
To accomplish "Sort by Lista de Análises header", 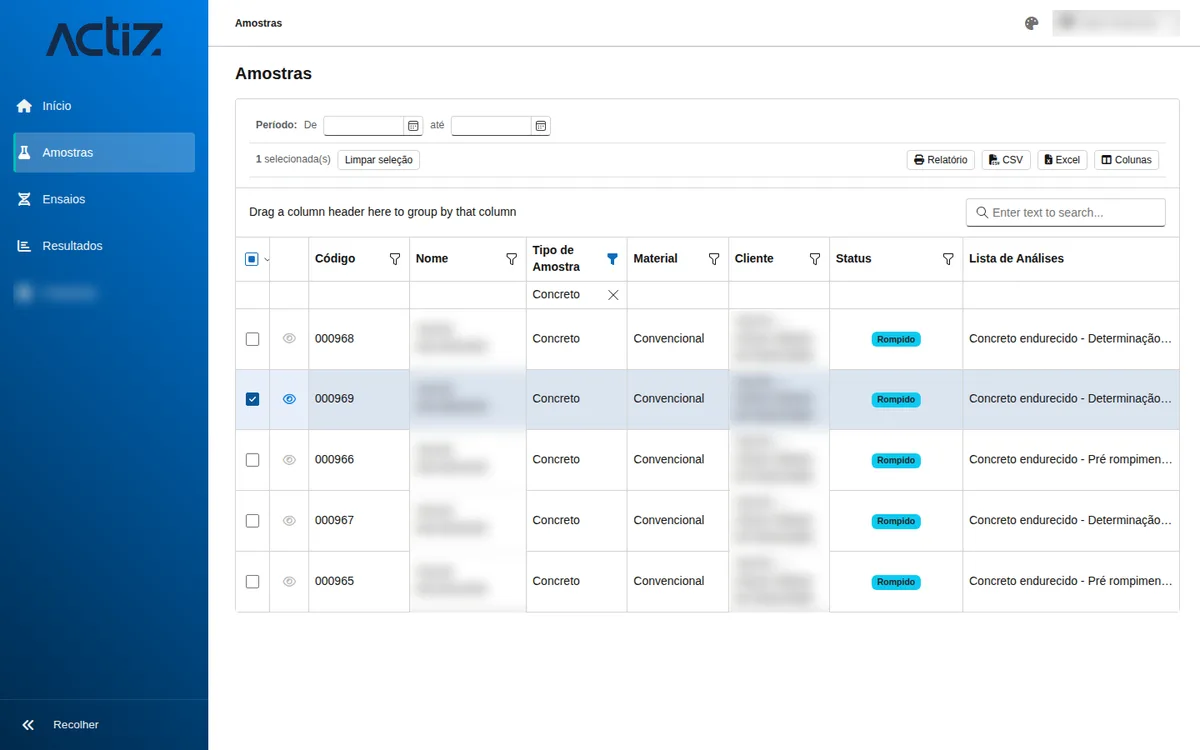I will click(x=1016, y=259).
